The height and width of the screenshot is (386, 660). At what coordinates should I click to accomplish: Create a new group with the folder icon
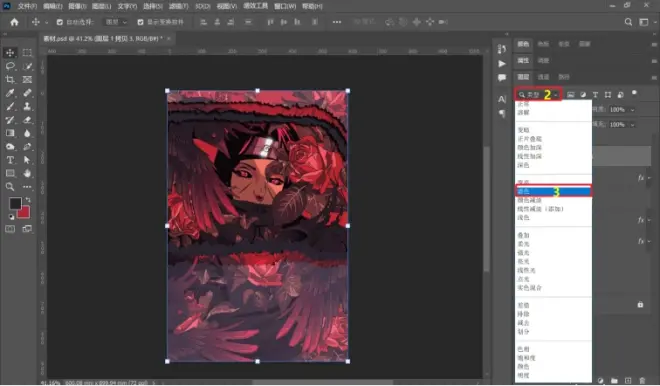tap(614, 380)
